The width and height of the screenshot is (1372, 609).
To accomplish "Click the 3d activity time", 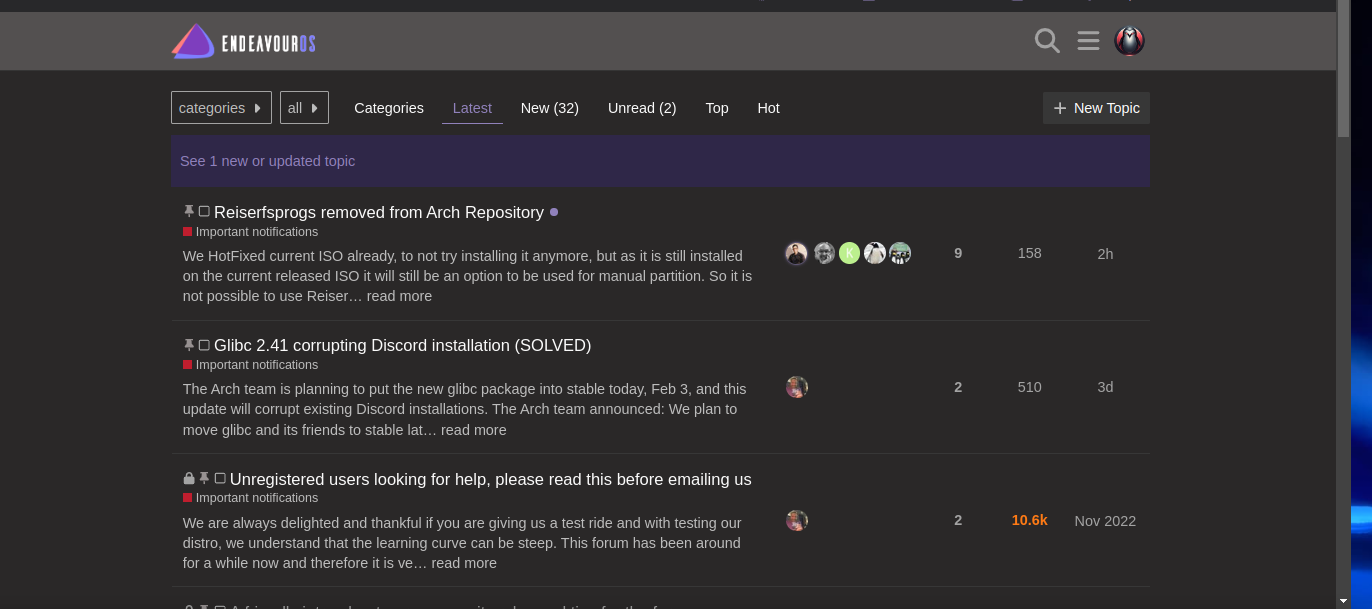I will (x=1105, y=387).
